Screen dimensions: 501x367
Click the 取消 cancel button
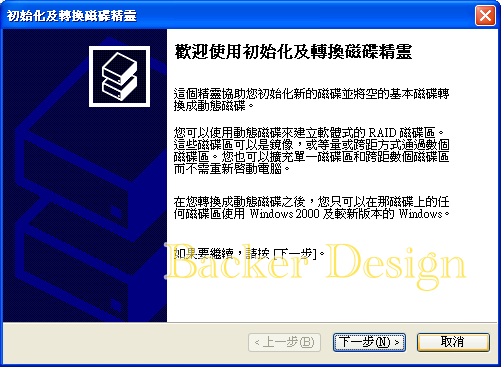pos(453,342)
